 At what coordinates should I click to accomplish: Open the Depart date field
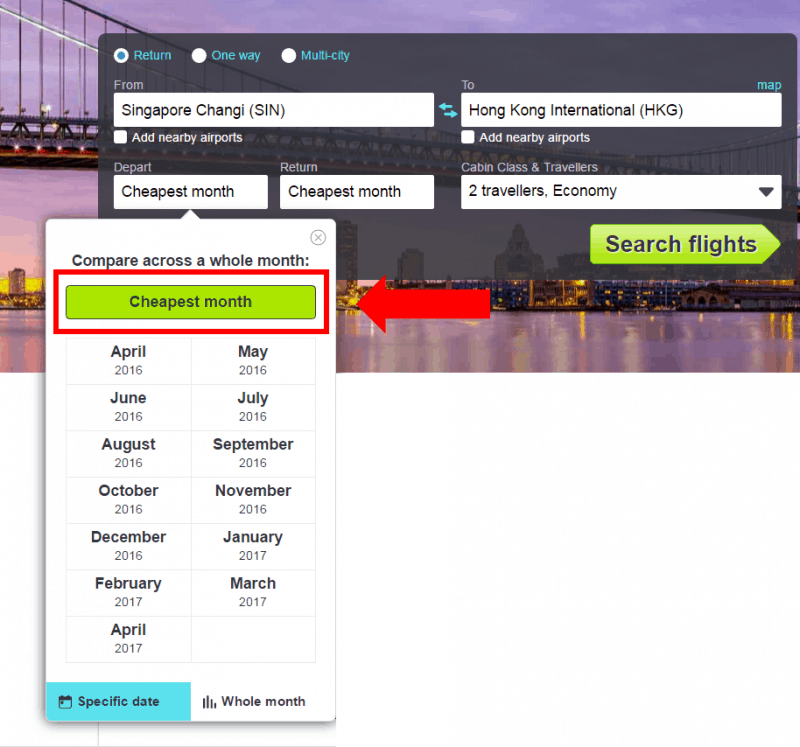190,192
